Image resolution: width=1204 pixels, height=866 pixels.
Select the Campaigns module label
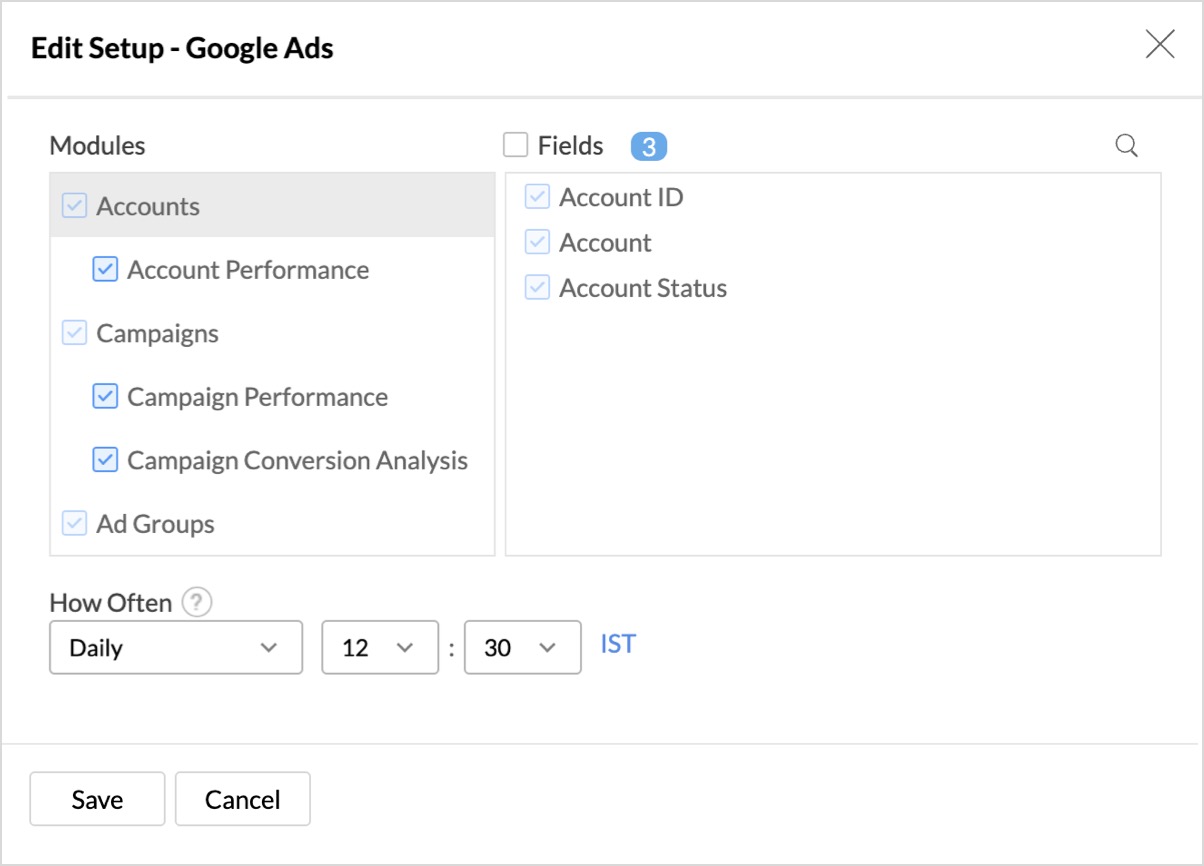pos(157,333)
